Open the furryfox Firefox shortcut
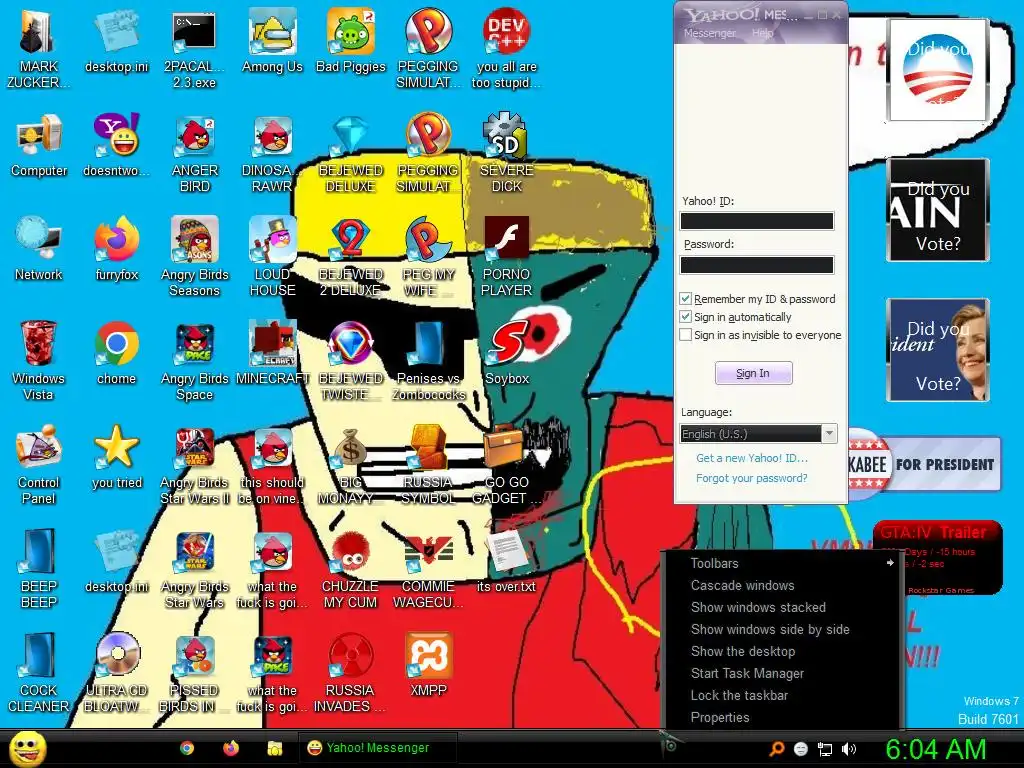Viewport: 1024px width, 768px height. (x=116, y=249)
